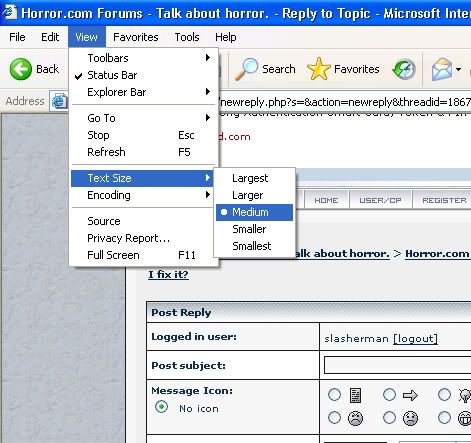Click into the Post subject field

point(397,365)
